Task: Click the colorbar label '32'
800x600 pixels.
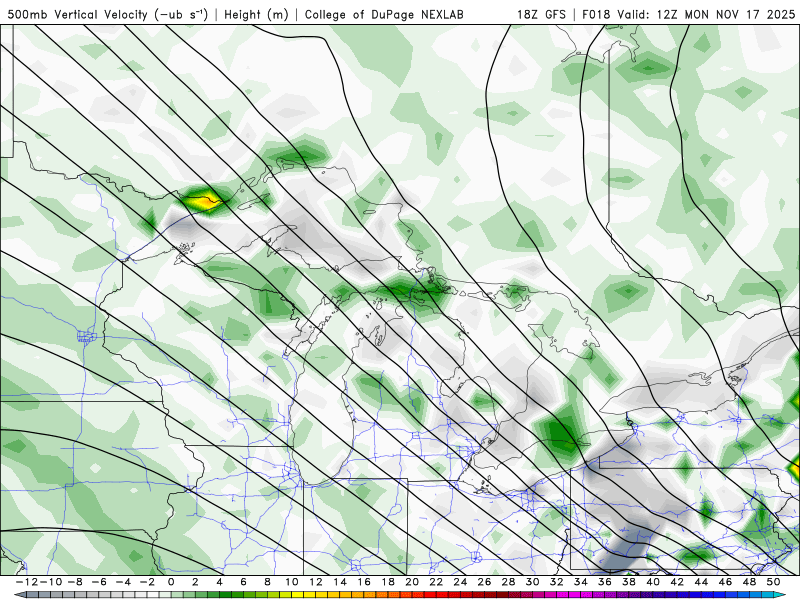Action: pyautogui.click(x=557, y=582)
